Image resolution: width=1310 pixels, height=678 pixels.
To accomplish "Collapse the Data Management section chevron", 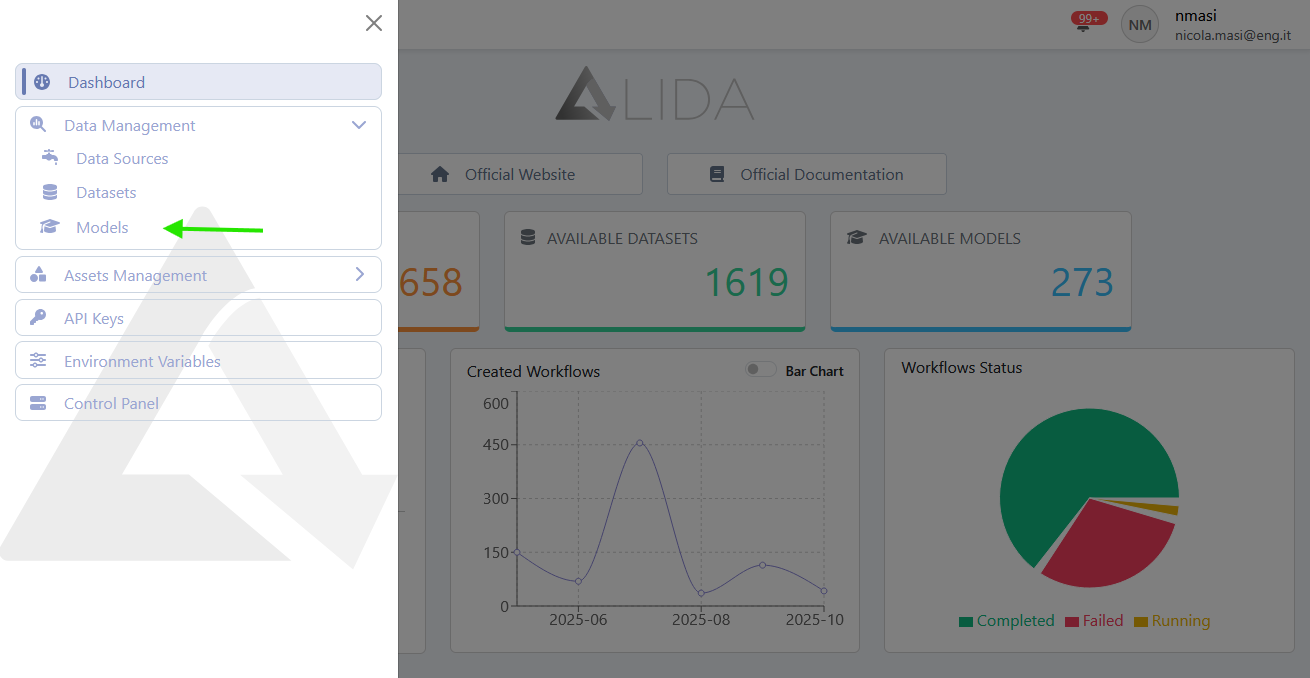I will point(359,125).
